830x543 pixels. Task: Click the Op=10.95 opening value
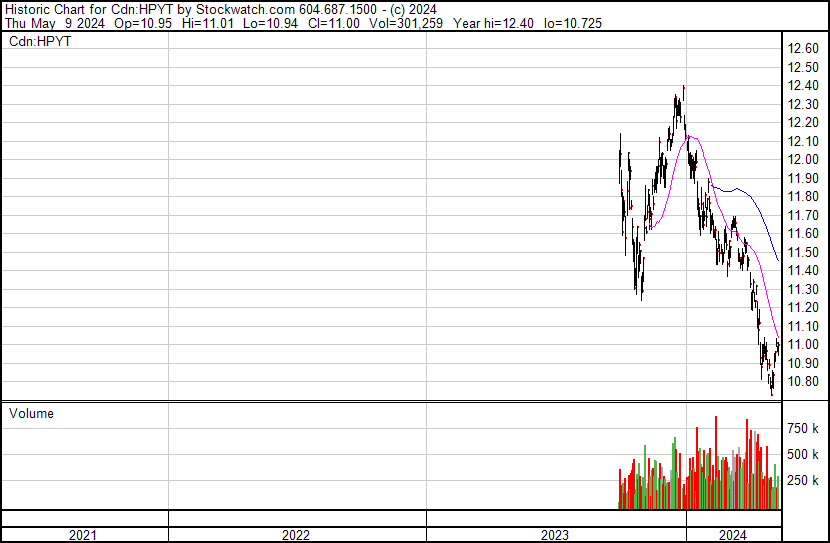143,23
